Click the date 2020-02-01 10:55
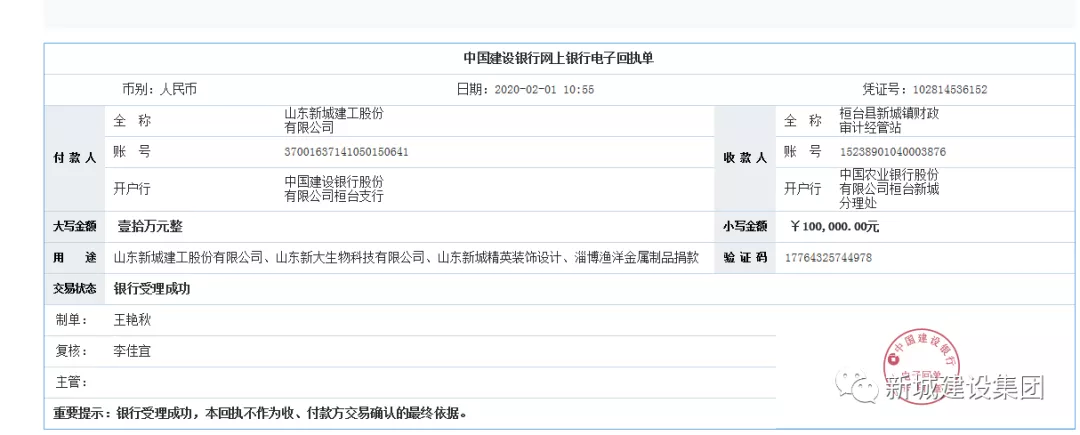 (x=544, y=89)
